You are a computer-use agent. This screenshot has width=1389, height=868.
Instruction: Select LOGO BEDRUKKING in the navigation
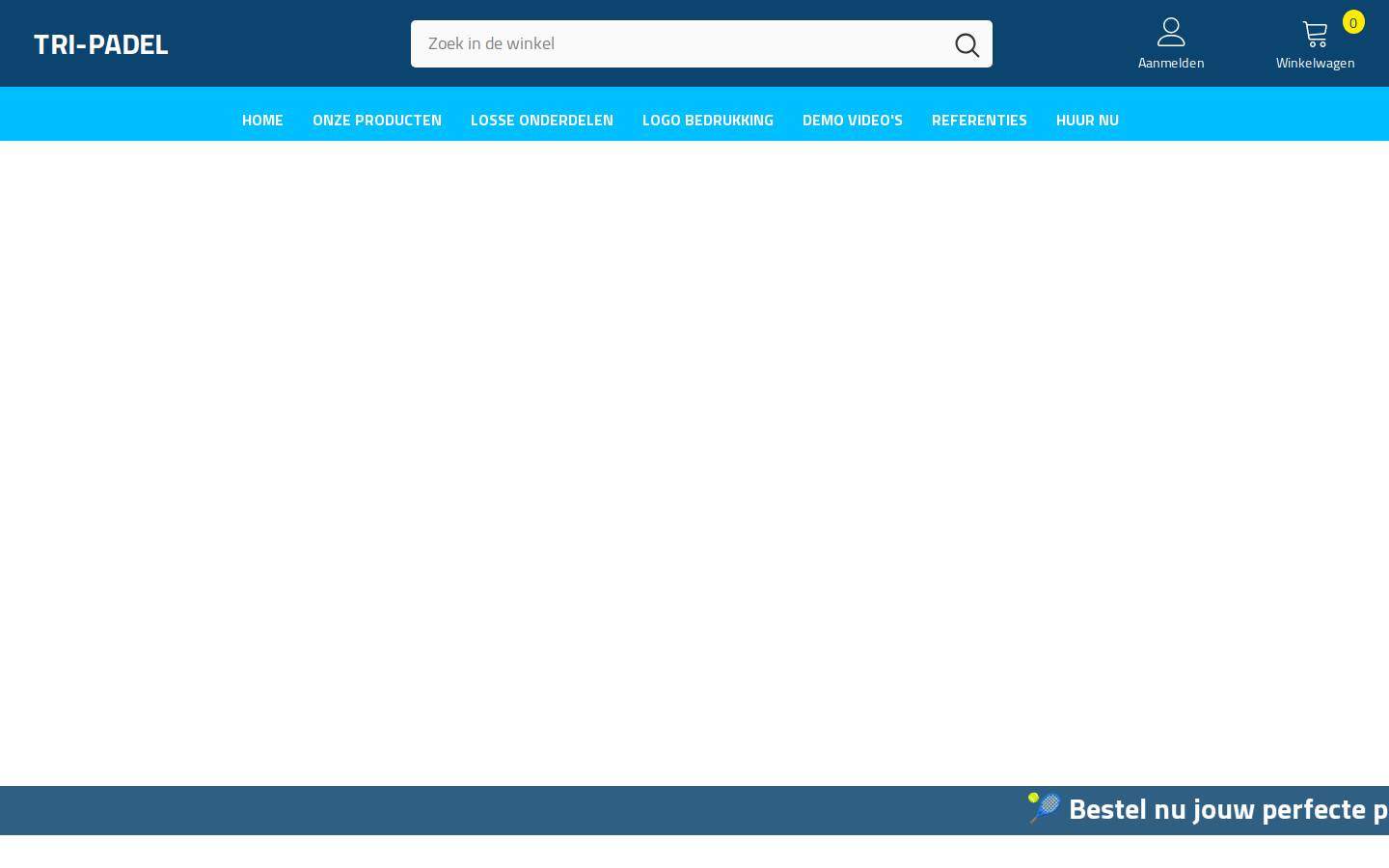pos(708,120)
